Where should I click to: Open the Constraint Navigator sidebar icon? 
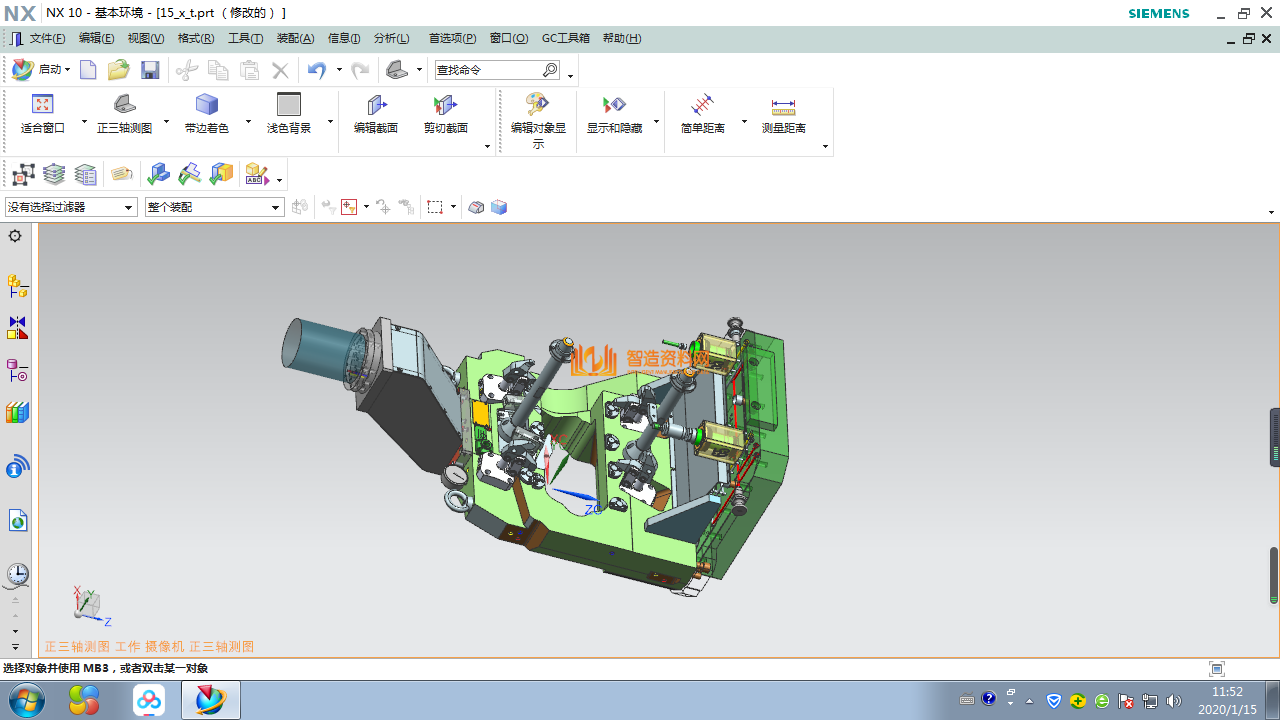point(17,329)
